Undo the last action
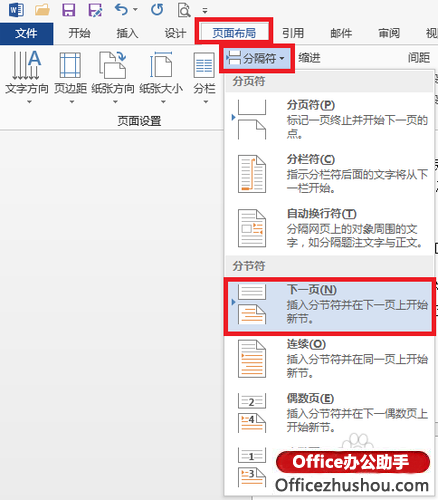The width and height of the screenshot is (438, 500). click(121, 9)
